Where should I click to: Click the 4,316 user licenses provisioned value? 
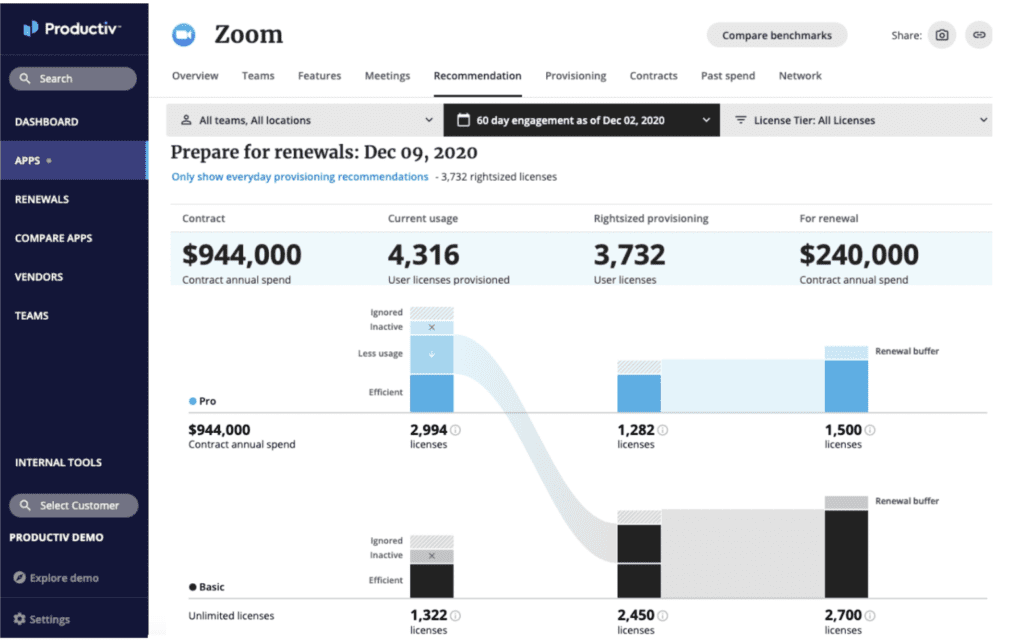(423, 255)
